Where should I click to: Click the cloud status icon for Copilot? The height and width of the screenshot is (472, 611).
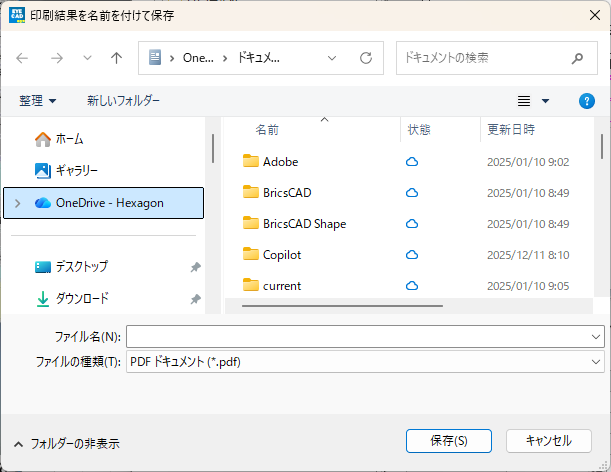(411, 255)
